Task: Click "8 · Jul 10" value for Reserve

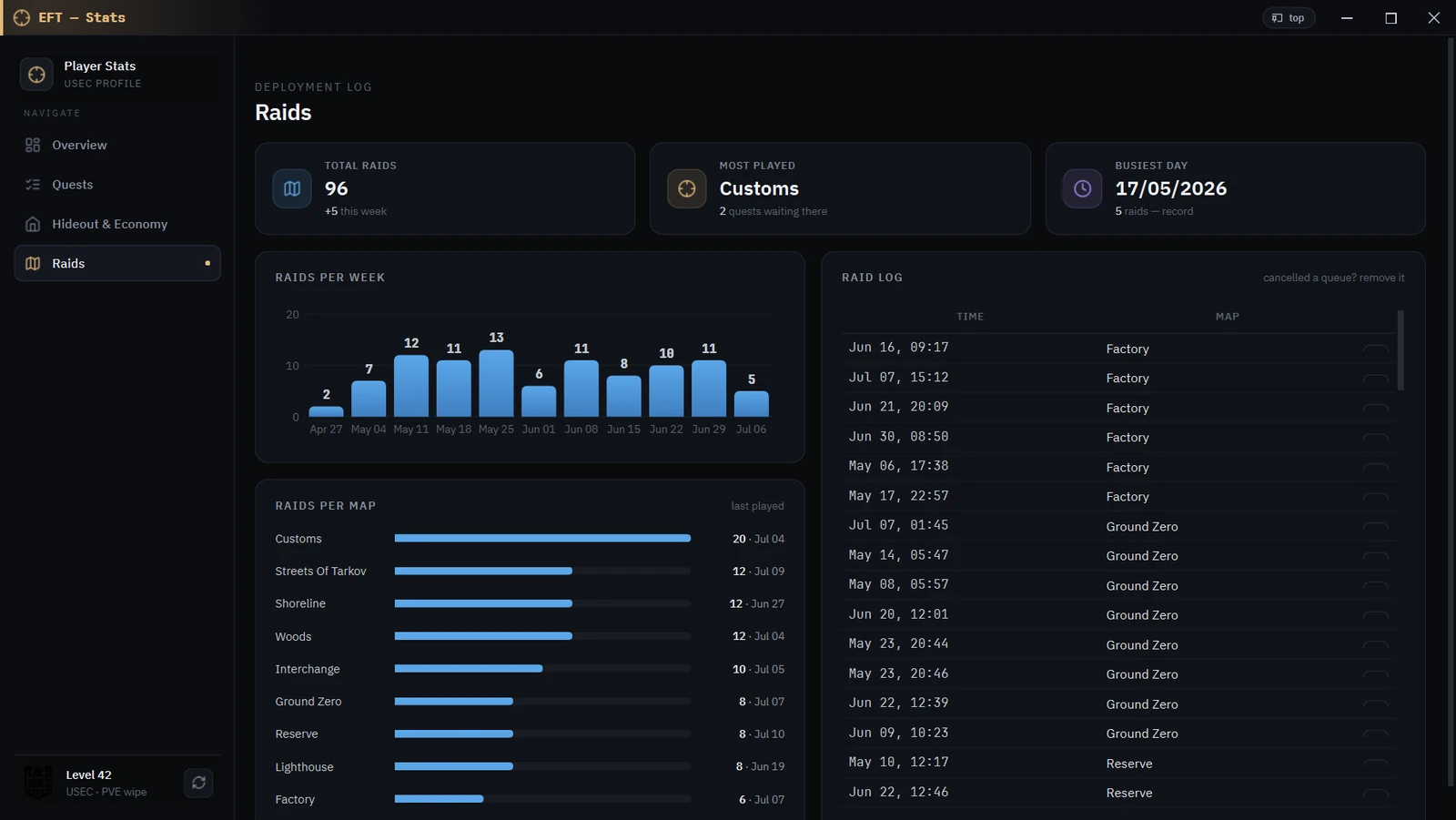Action: pyautogui.click(x=761, y=734)
